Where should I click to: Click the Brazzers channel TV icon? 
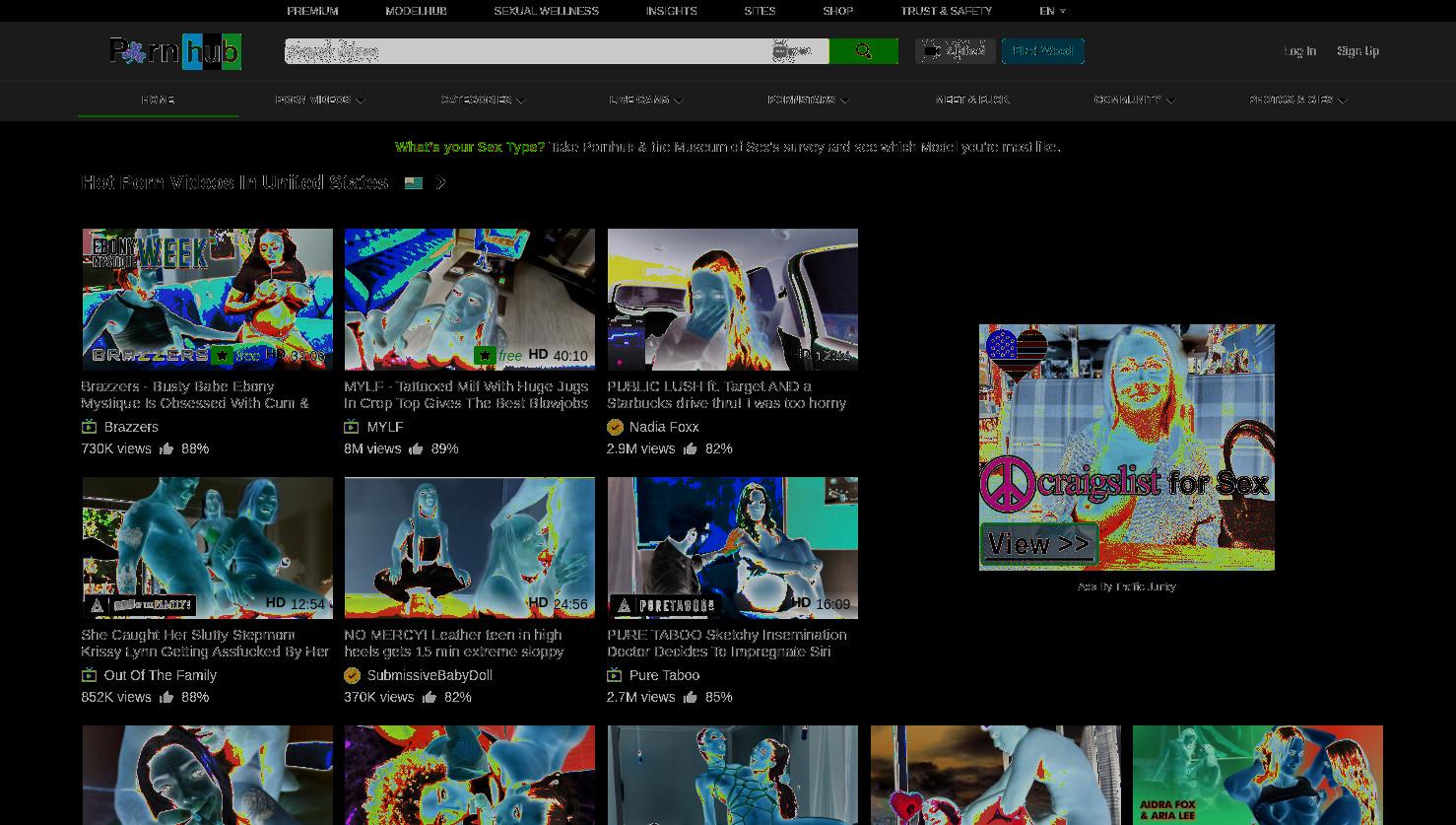89,427
